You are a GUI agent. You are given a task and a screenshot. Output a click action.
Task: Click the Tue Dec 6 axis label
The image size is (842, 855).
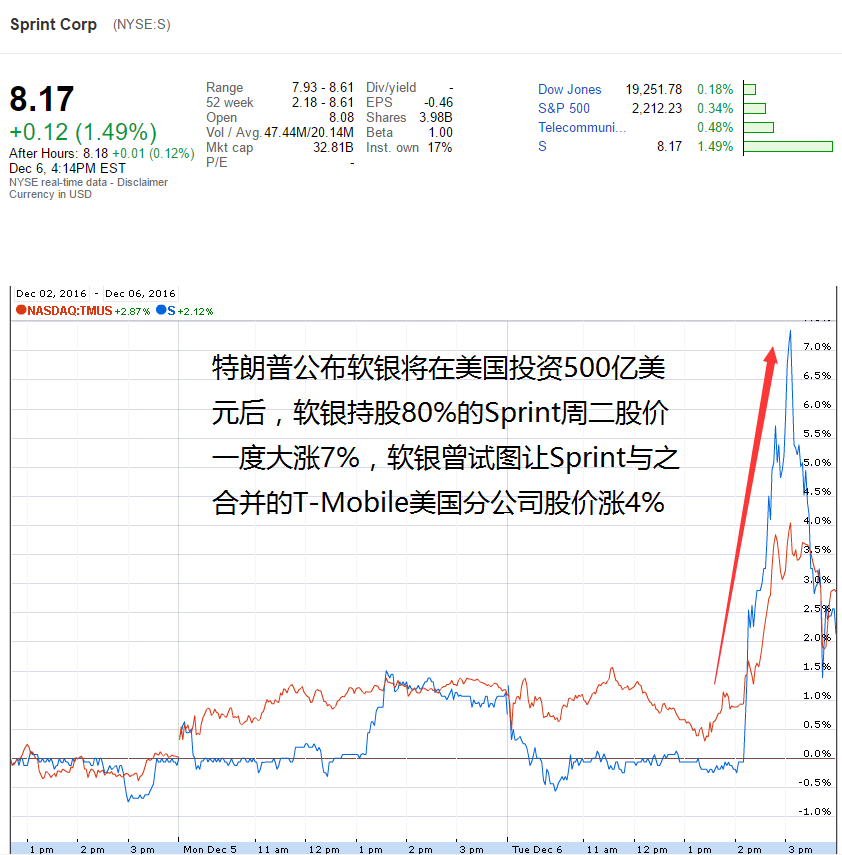pyautogui.click(x=537, y=849)
